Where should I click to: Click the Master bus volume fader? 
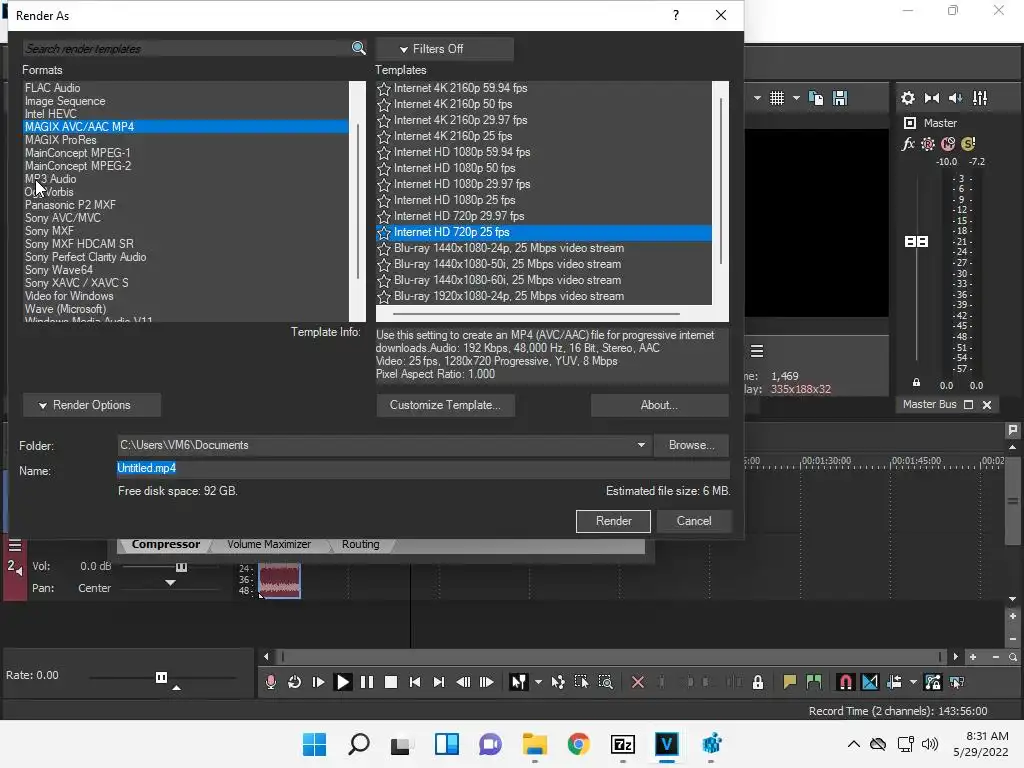(x=916, y=242)
